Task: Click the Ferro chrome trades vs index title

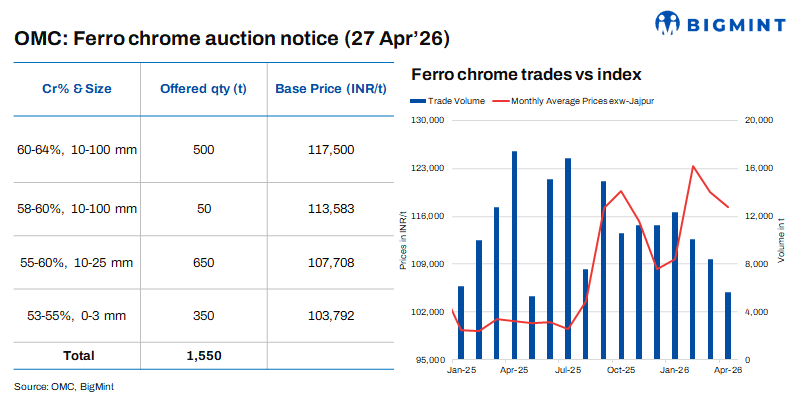Action: click(x=526, y=75)
